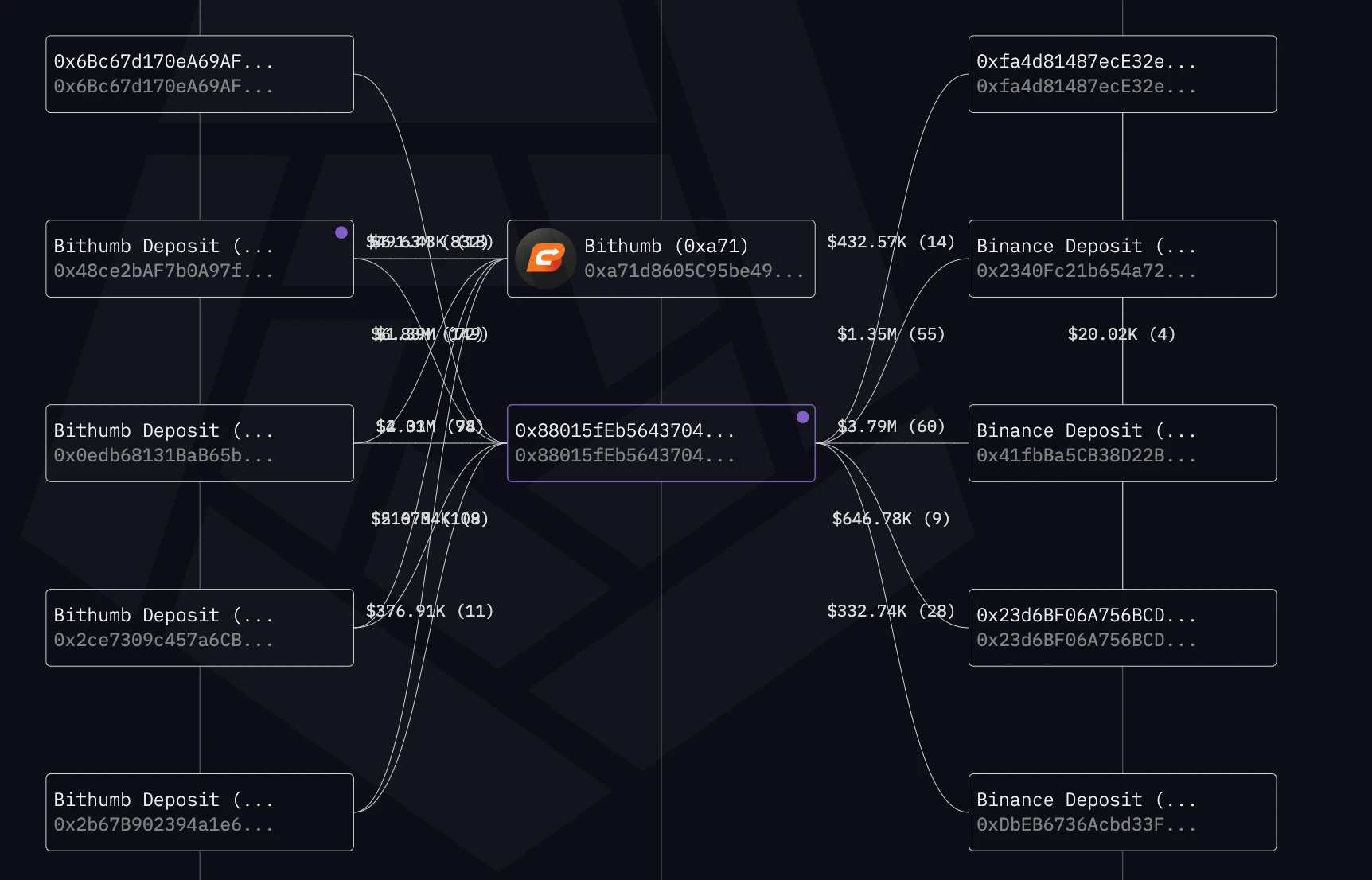Viewport: 1372px width, 880px height.
Task: Open the $376.91K (11) transfer label
Action: point(429,611)
